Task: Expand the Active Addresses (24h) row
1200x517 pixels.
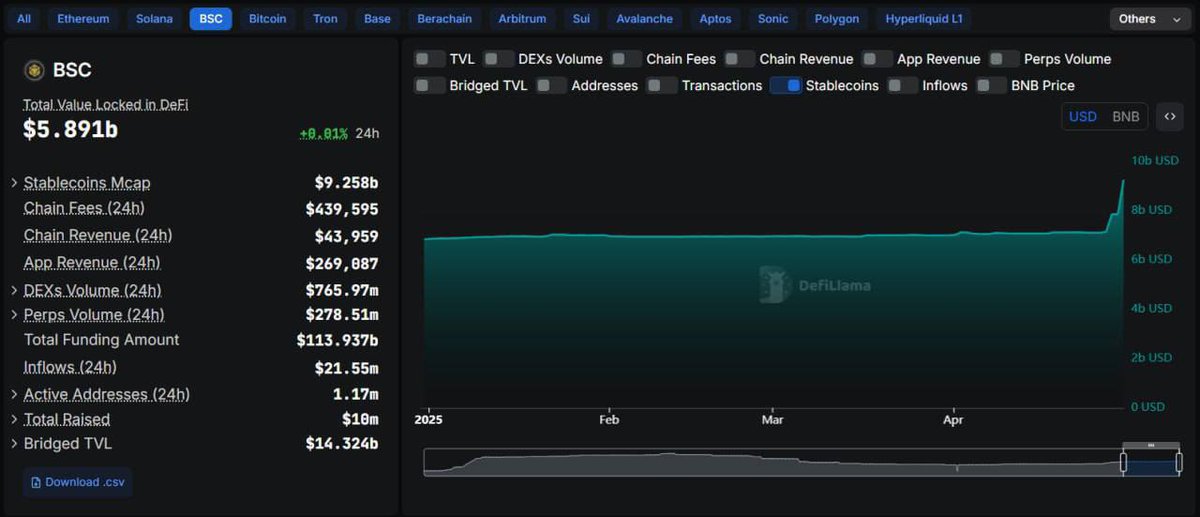Action: pyautogui.click(x=14, y=394)
